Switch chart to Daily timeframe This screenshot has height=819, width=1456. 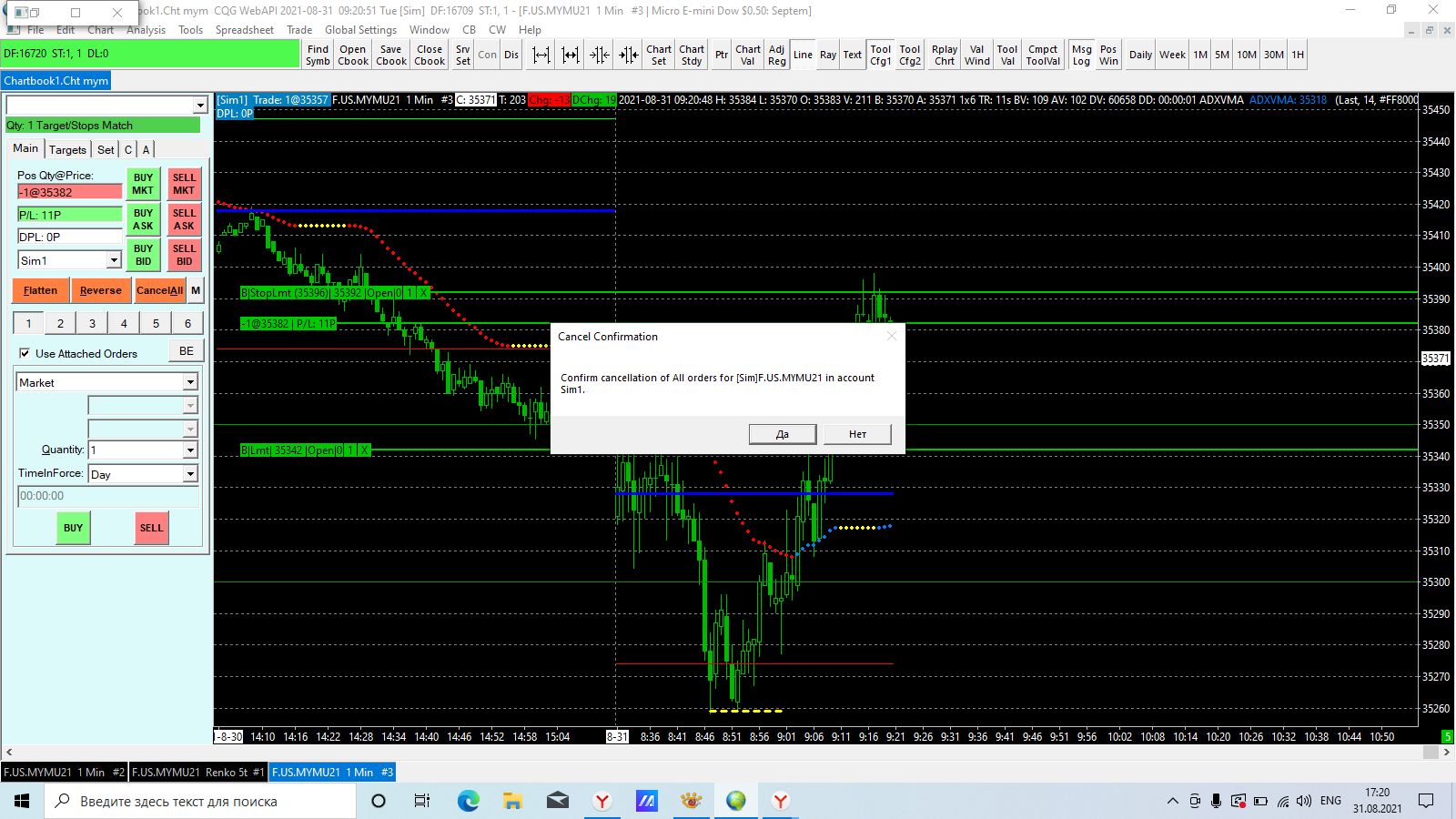(1140, 55)
